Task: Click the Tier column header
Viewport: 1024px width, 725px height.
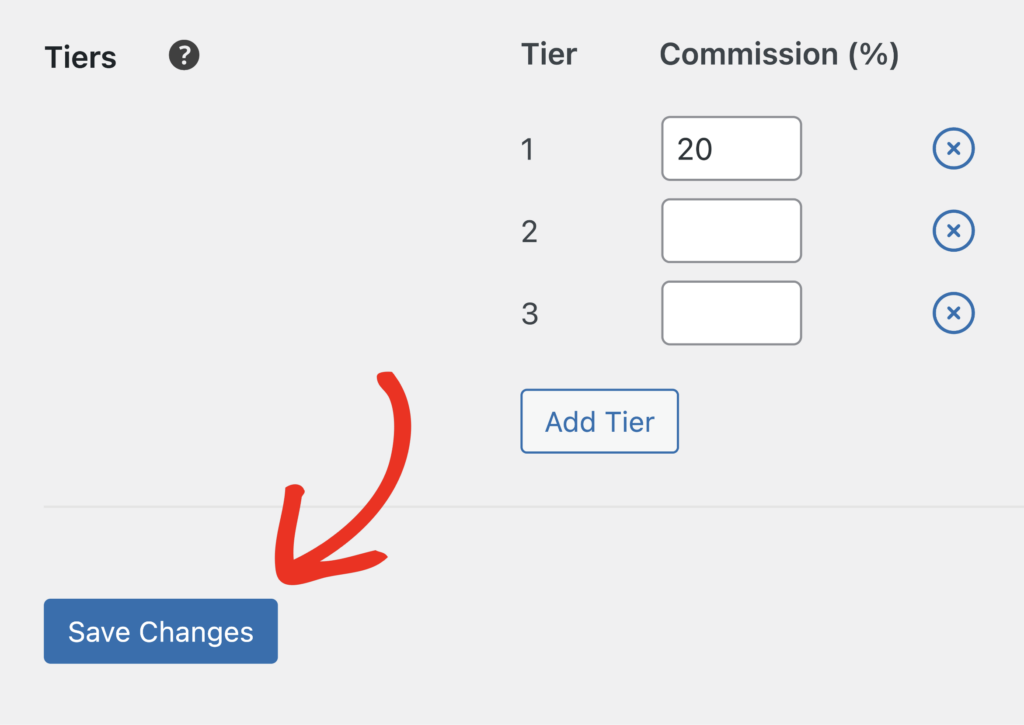Action: [548, 55]
